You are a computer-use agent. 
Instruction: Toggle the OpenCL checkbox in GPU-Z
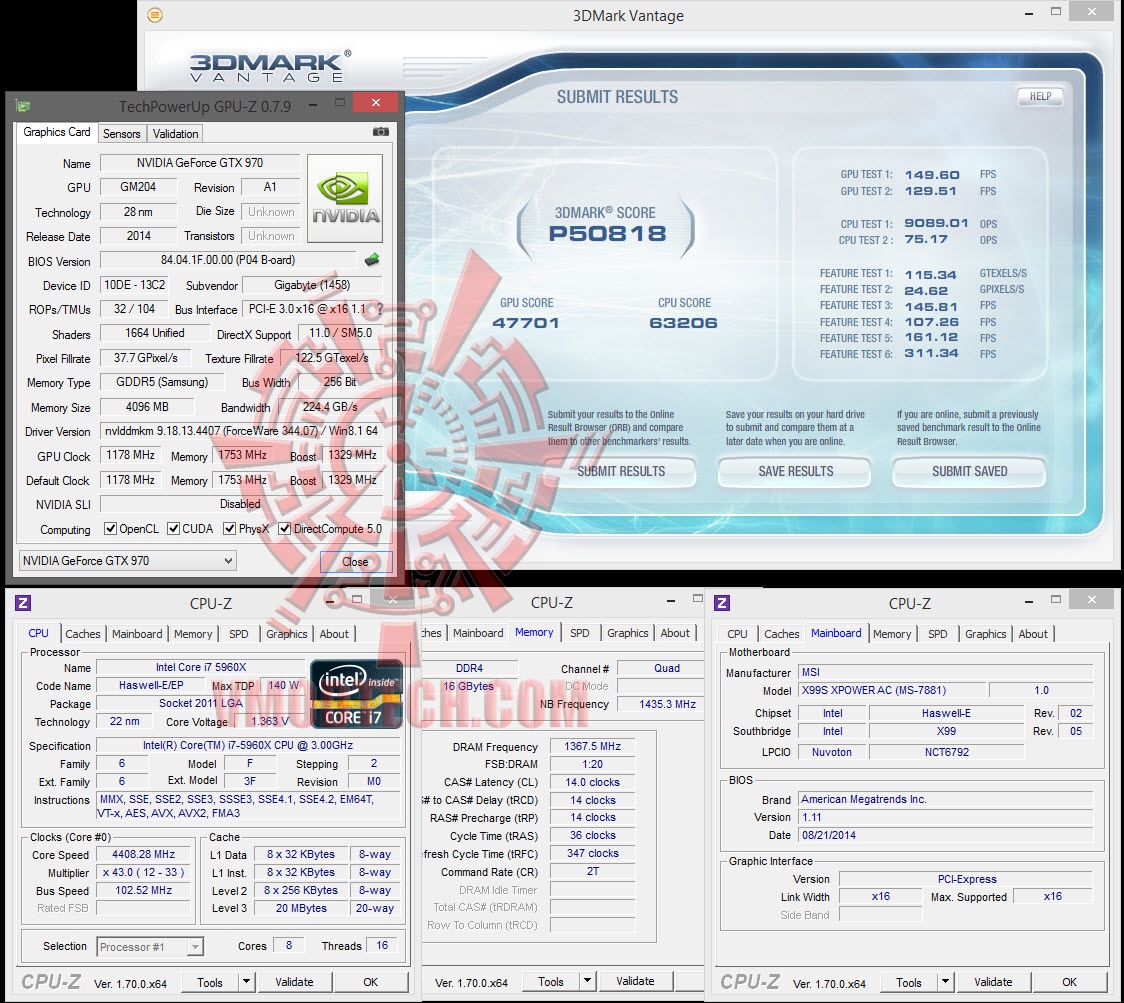point(110,528)
